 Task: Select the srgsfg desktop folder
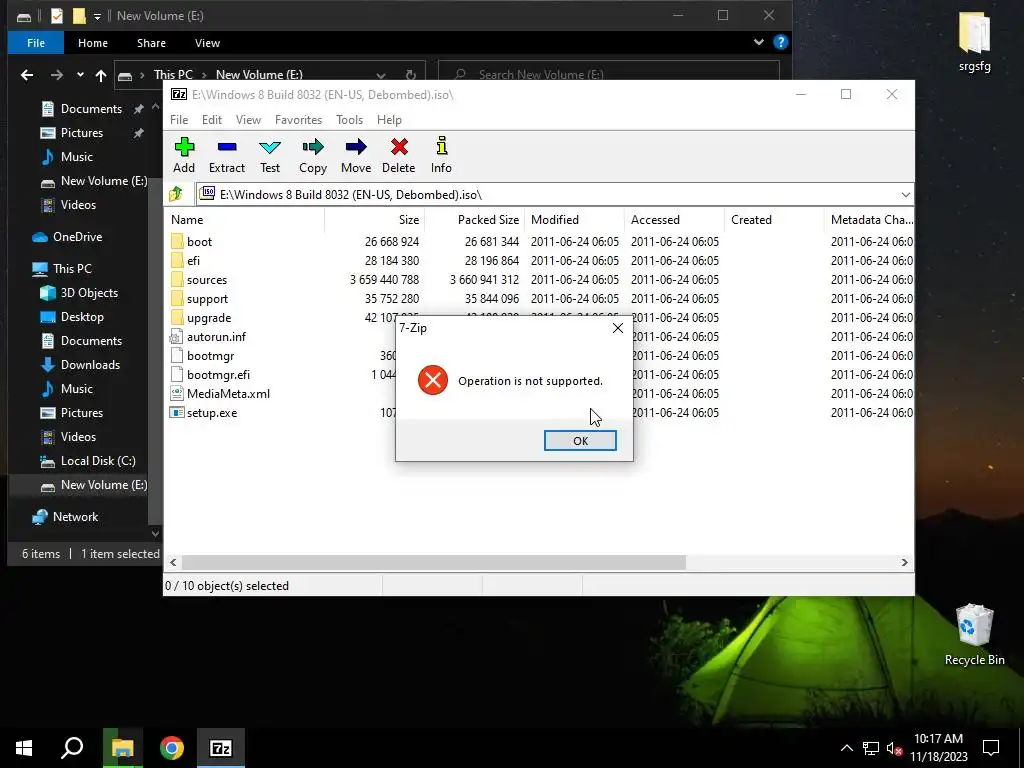pos(974,42)
